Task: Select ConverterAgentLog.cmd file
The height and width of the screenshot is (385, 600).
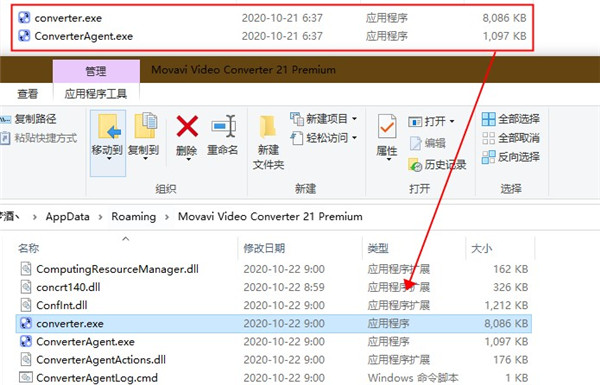Action: (x=274, y=378)
